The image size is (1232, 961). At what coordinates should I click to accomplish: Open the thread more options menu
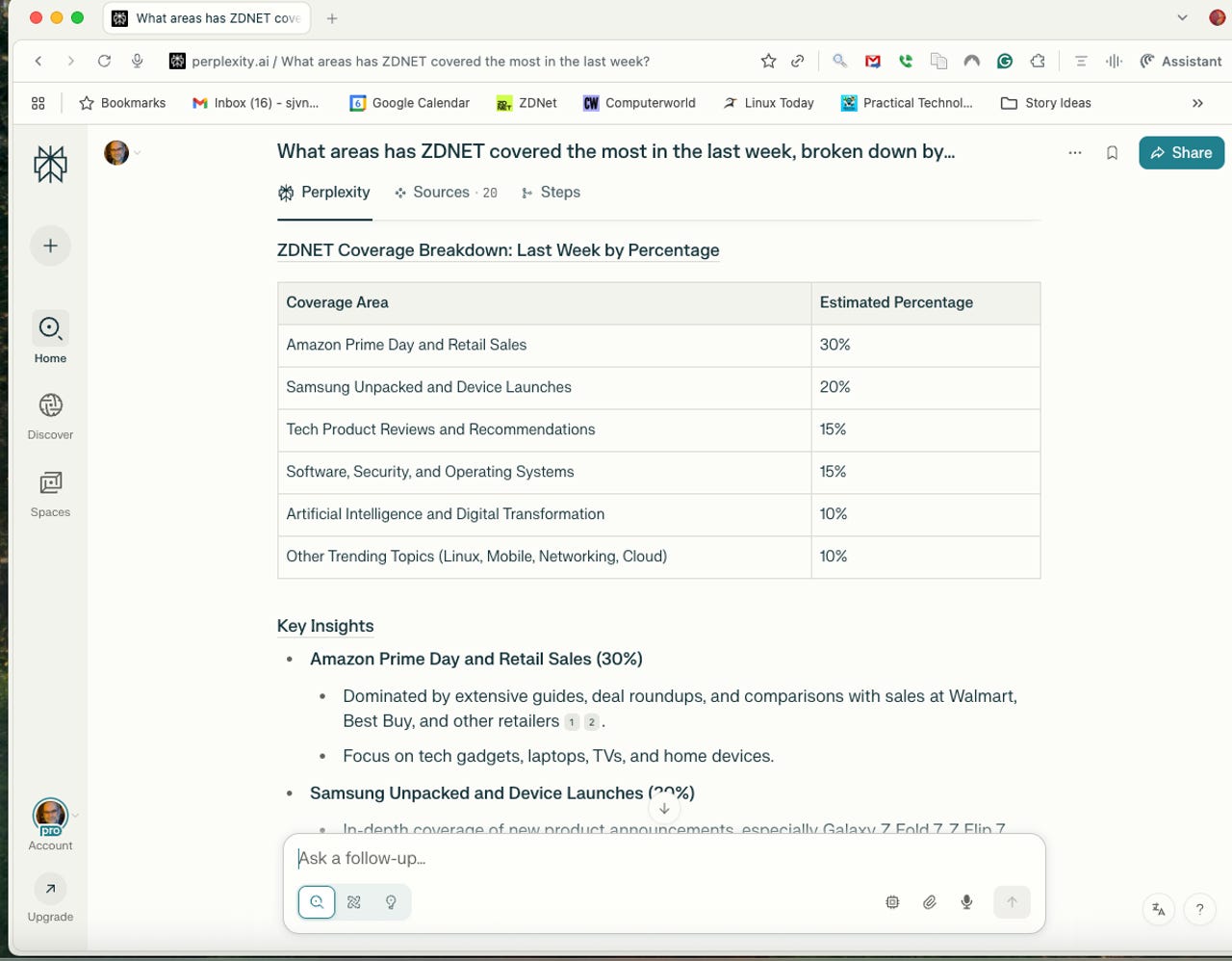click(1075, 153)
